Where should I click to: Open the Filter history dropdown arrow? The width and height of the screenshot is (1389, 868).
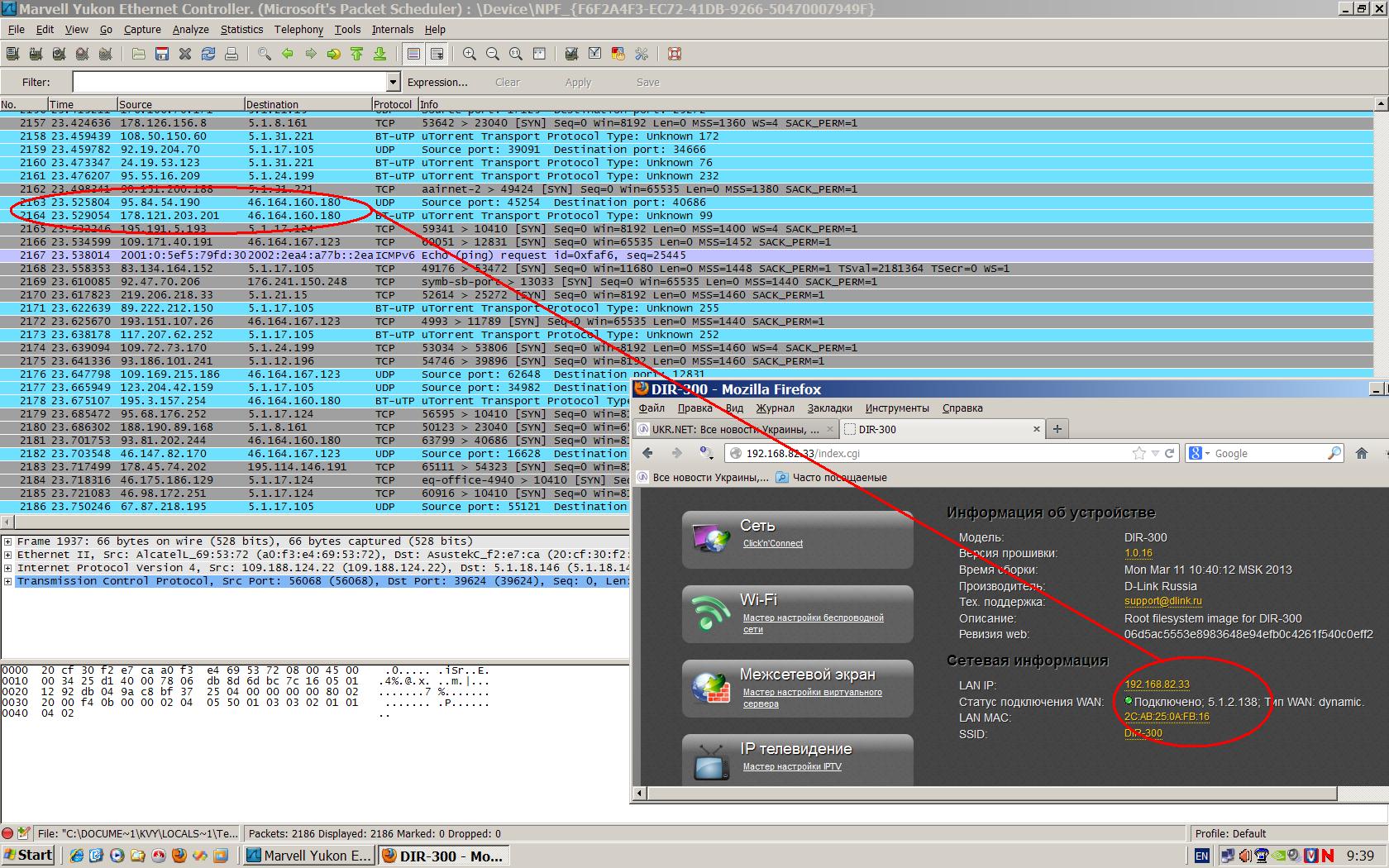point(394,82)
